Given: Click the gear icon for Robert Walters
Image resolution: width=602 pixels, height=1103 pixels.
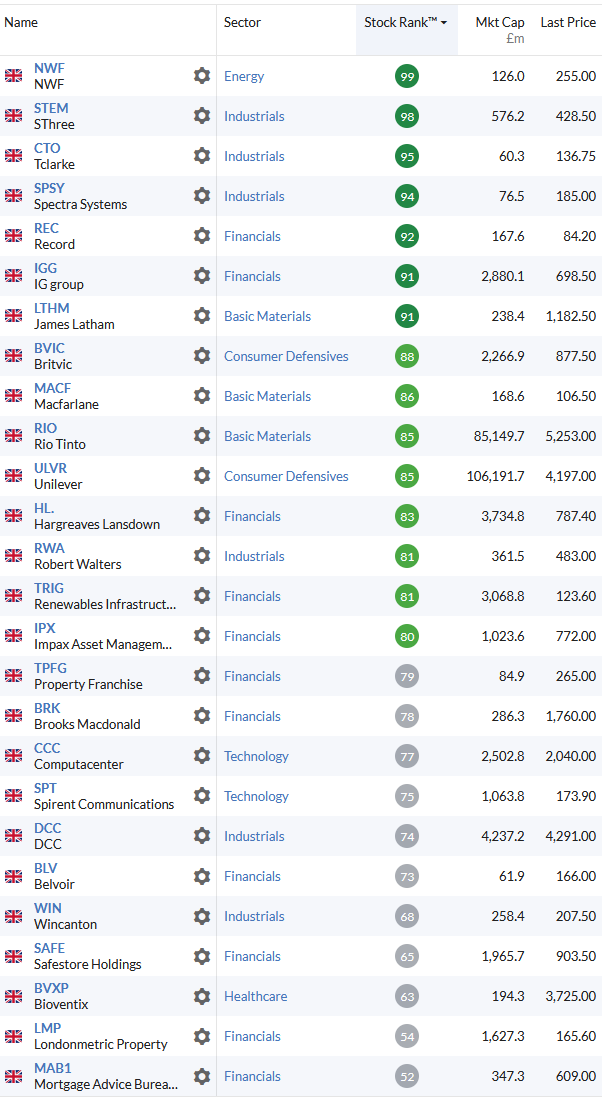Looking at the screenshot, I should click(202, 556).
